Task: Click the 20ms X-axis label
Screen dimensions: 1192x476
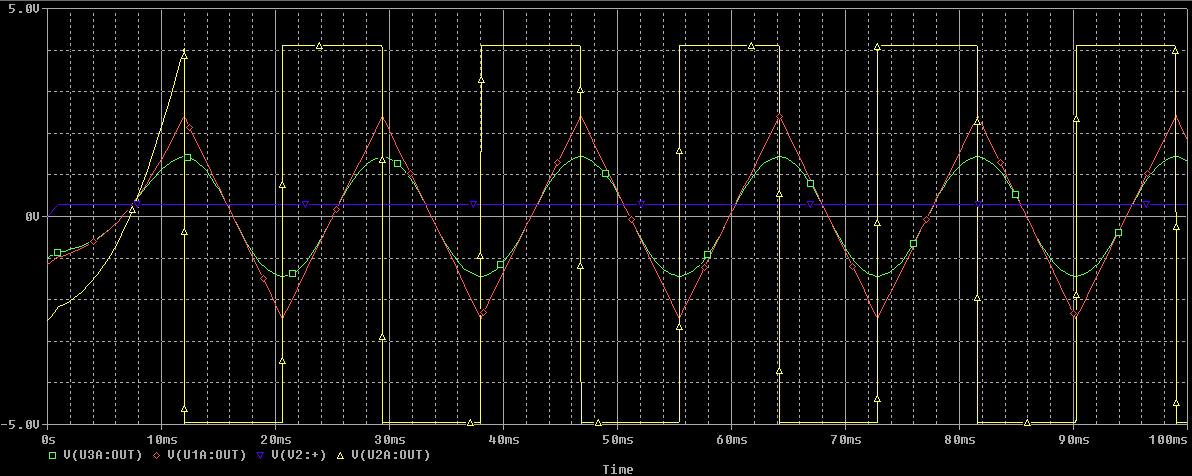Action: [x=274, y=440]
